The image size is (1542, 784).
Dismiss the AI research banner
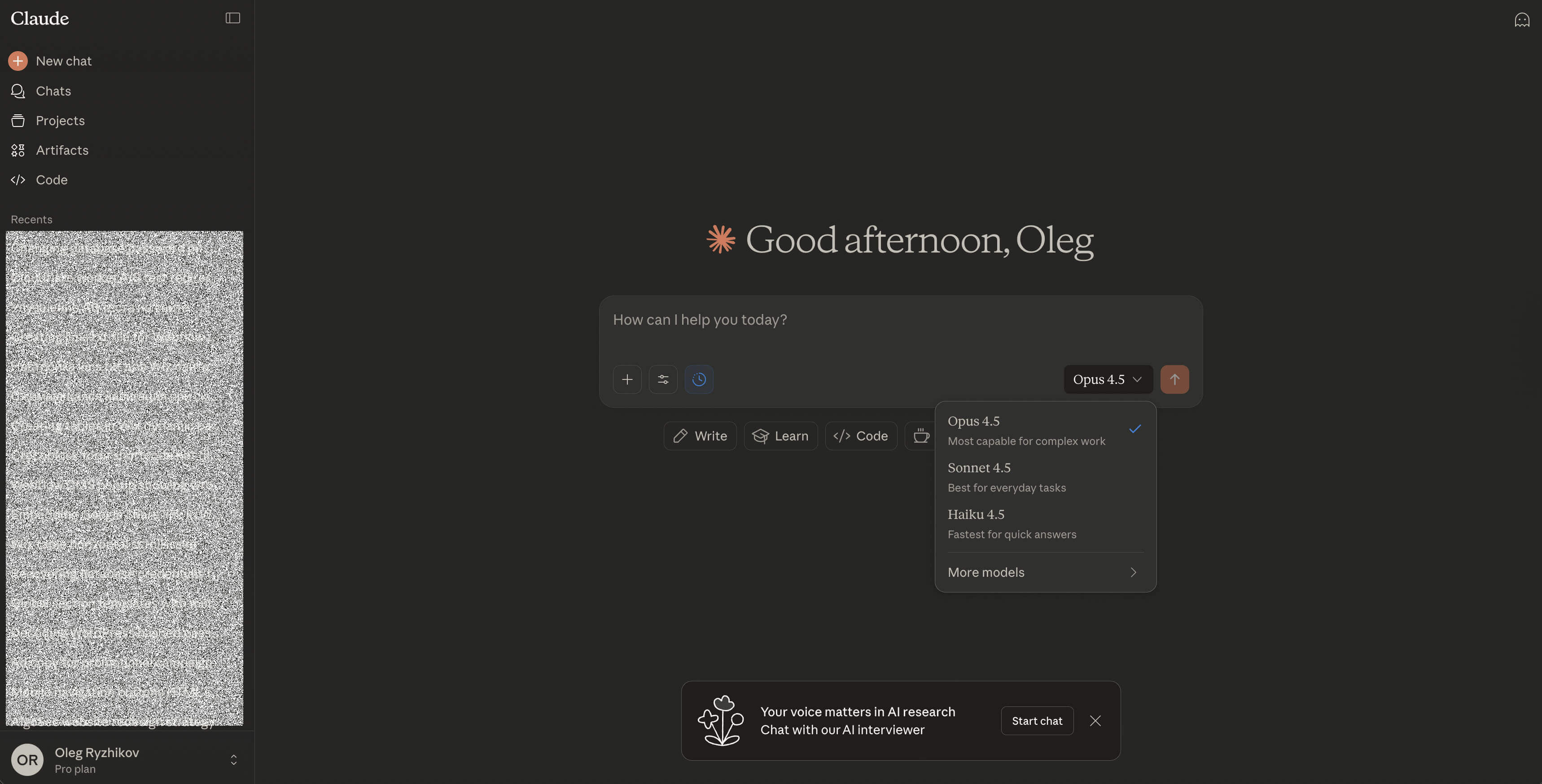(1095, 721)
